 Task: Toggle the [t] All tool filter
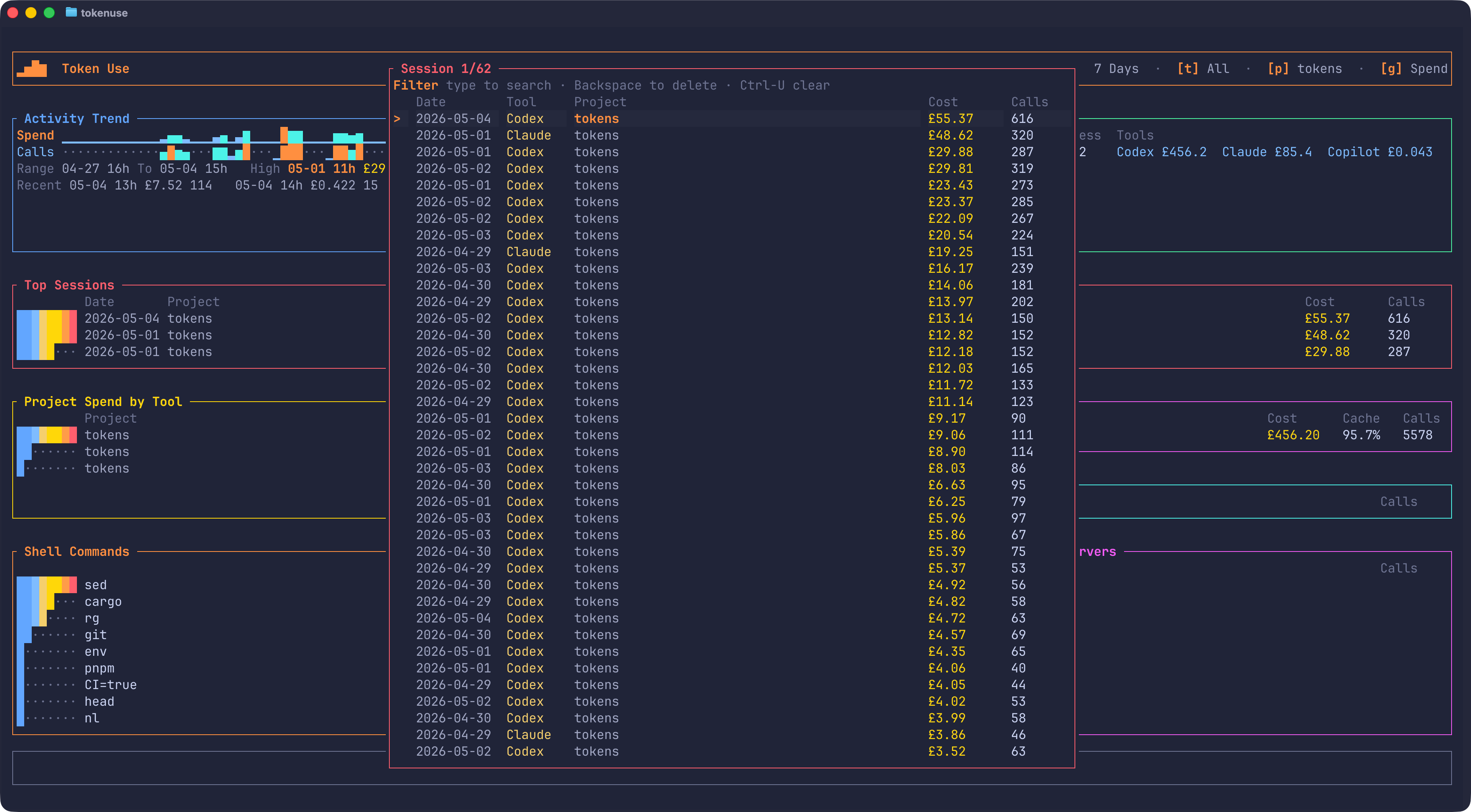coord(1203,69)
